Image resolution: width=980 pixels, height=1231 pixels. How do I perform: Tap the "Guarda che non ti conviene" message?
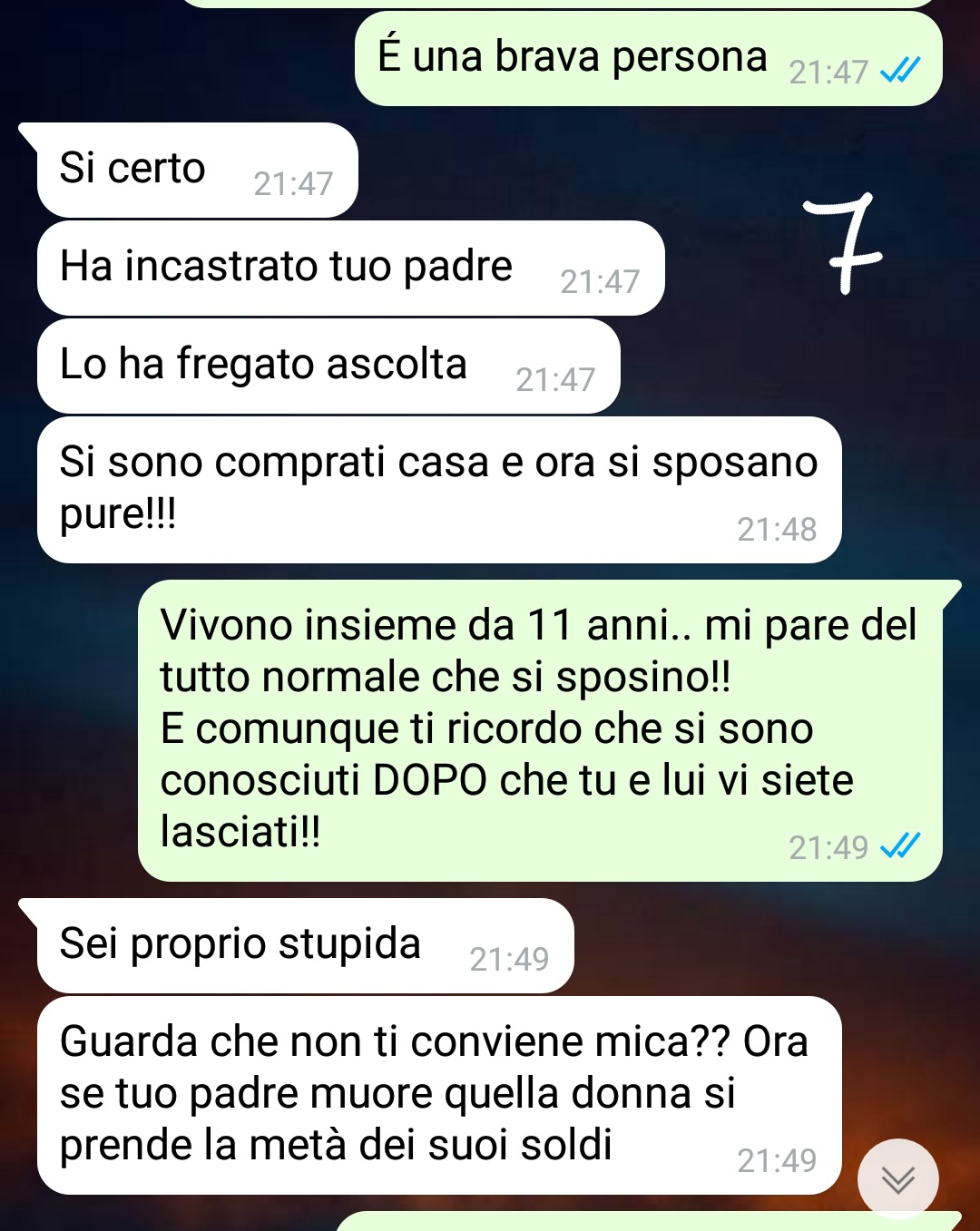(x=439, y=1095)
